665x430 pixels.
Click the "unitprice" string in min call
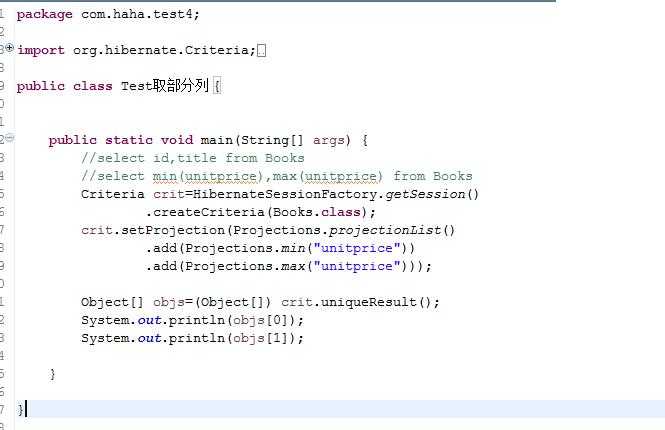click(357, 248)
